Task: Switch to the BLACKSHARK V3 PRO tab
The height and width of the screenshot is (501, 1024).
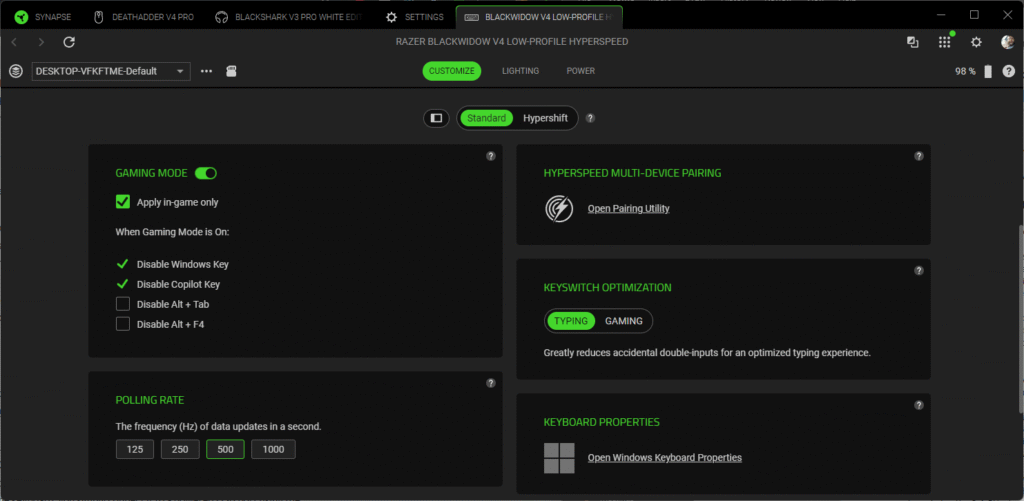Action: 289,17
